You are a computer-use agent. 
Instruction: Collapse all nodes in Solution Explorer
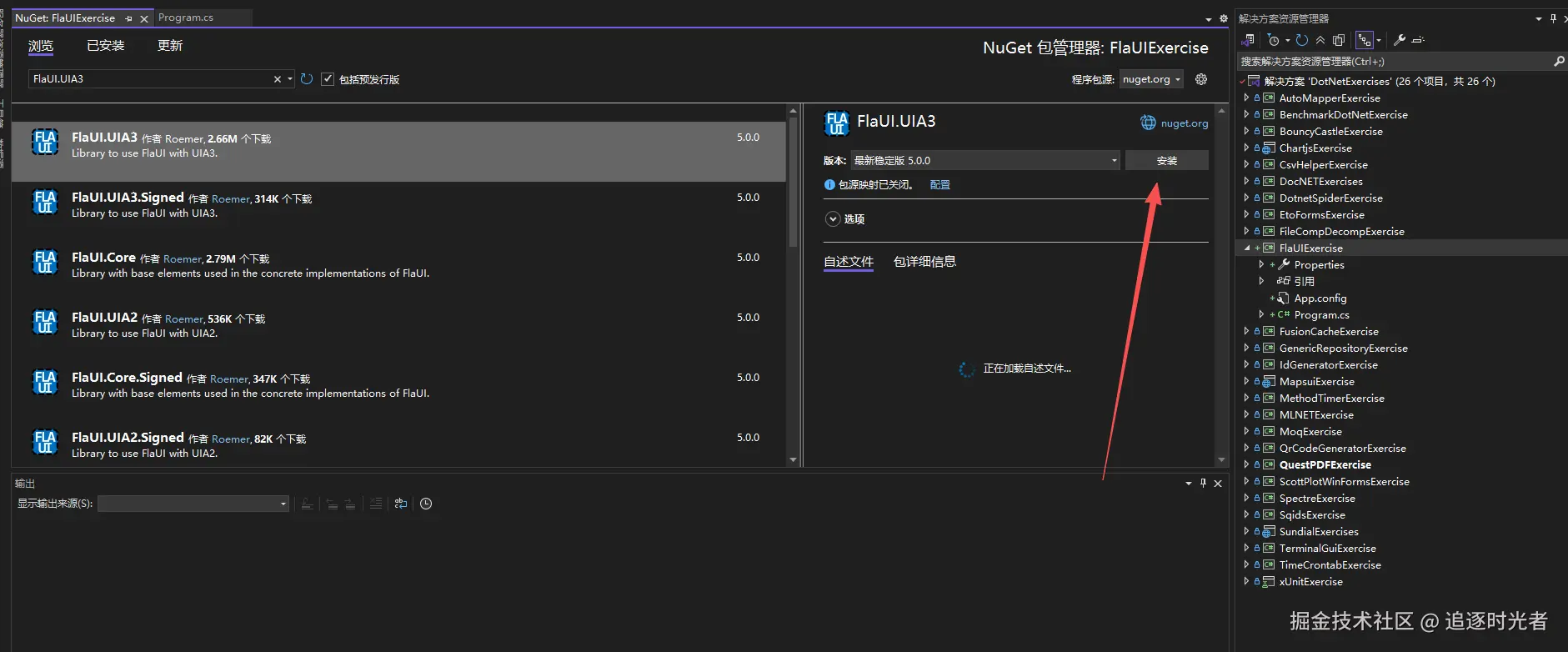(x=1320, y=40)
